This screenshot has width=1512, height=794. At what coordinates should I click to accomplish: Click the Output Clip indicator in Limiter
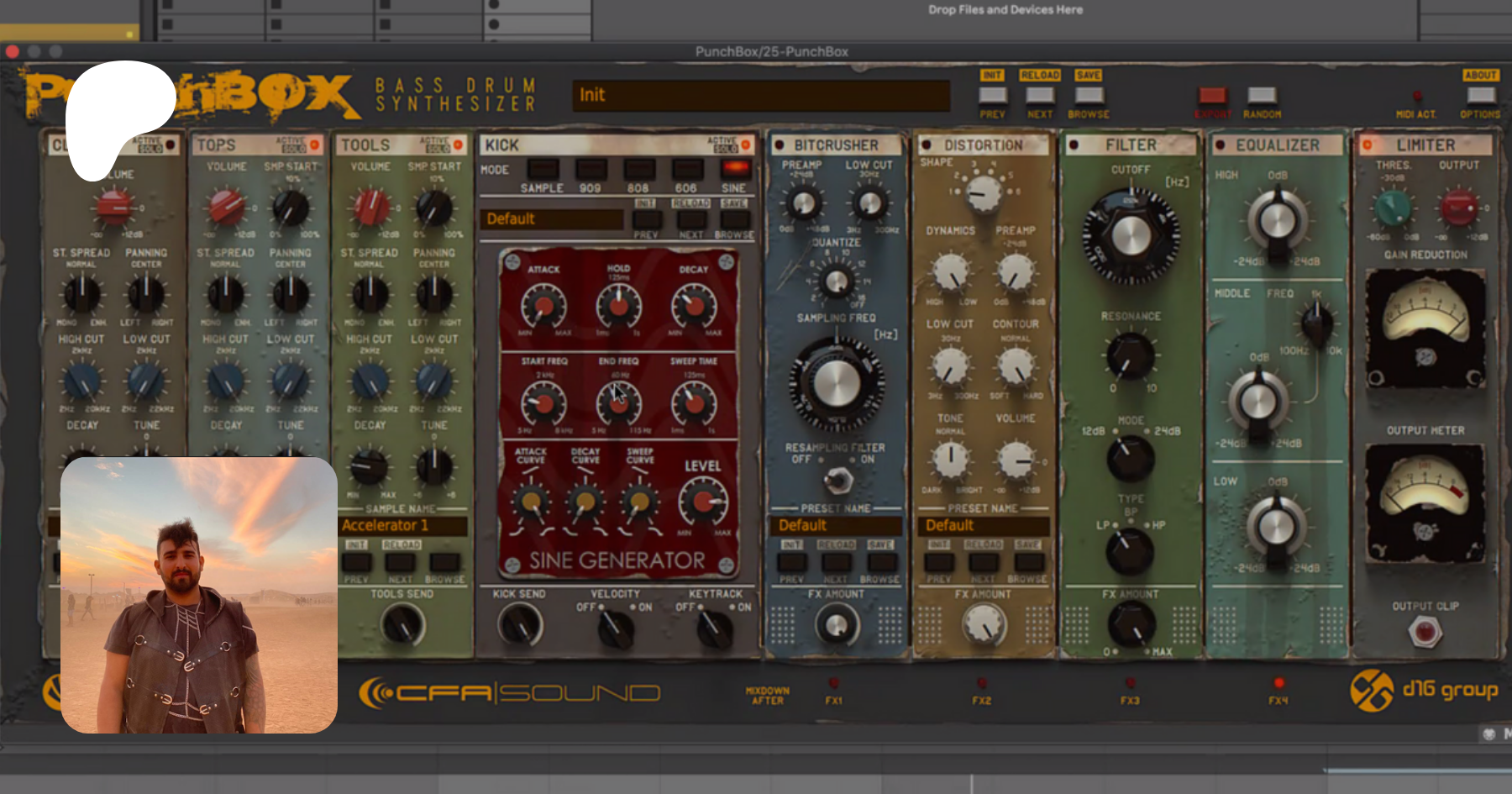pyautogui.click(x=1425, y=631)
